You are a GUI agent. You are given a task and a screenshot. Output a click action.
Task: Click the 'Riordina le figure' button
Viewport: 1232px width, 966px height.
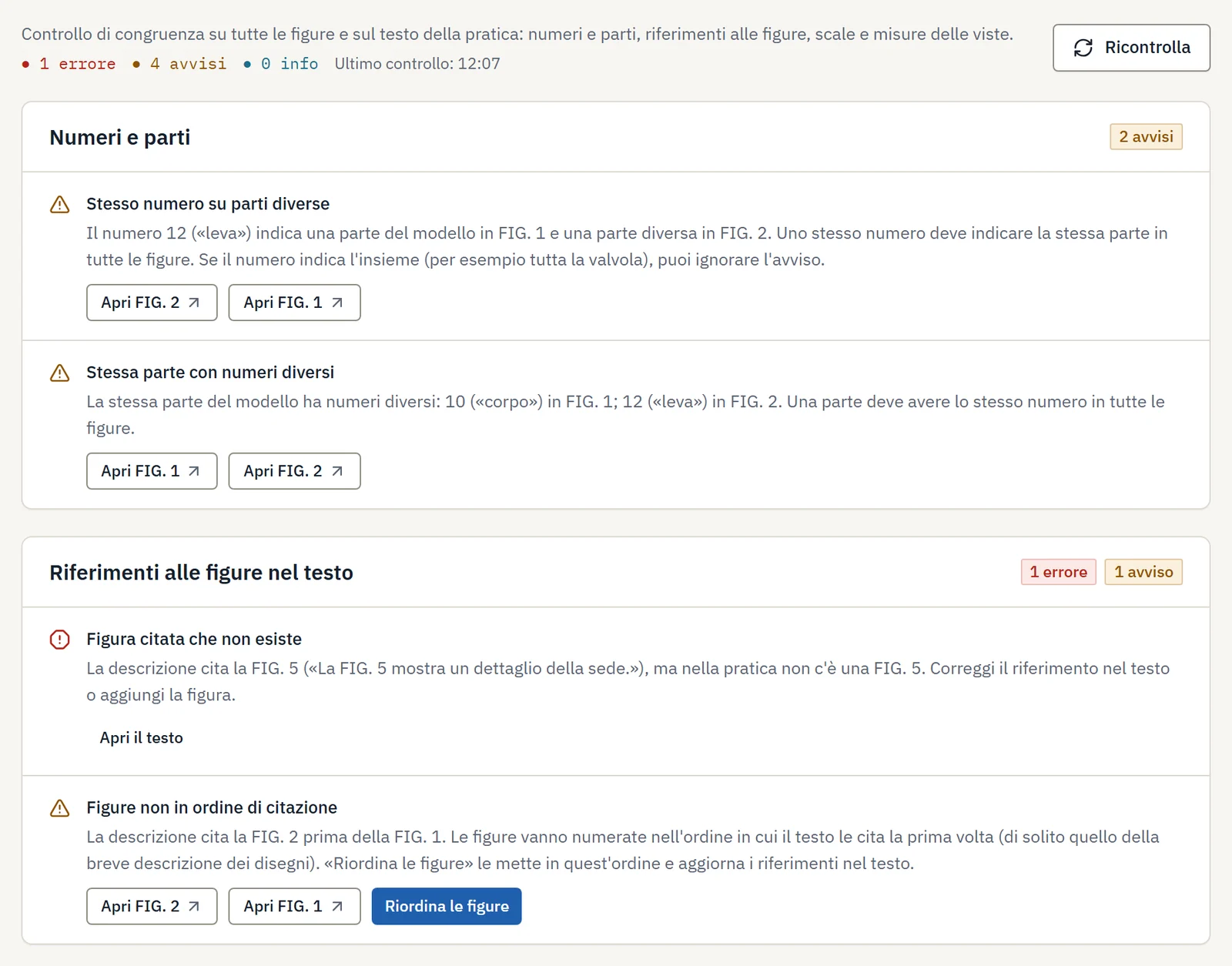point(447,906)
